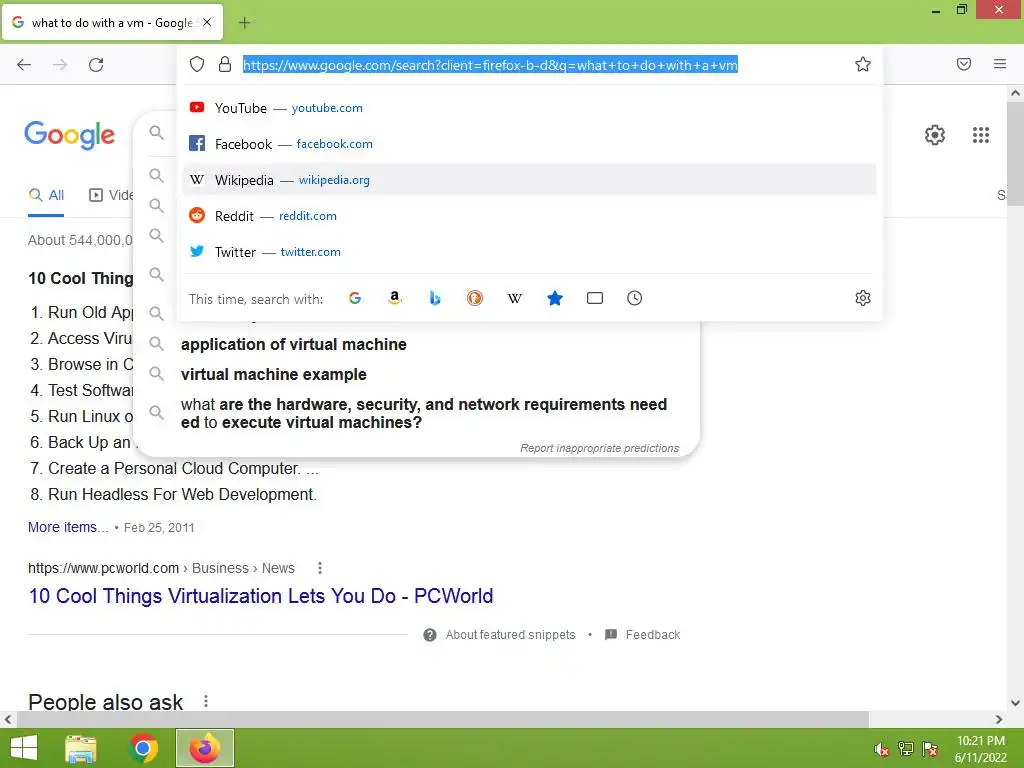Search this time with Wikipedia icon

click(x=515, y=298)
